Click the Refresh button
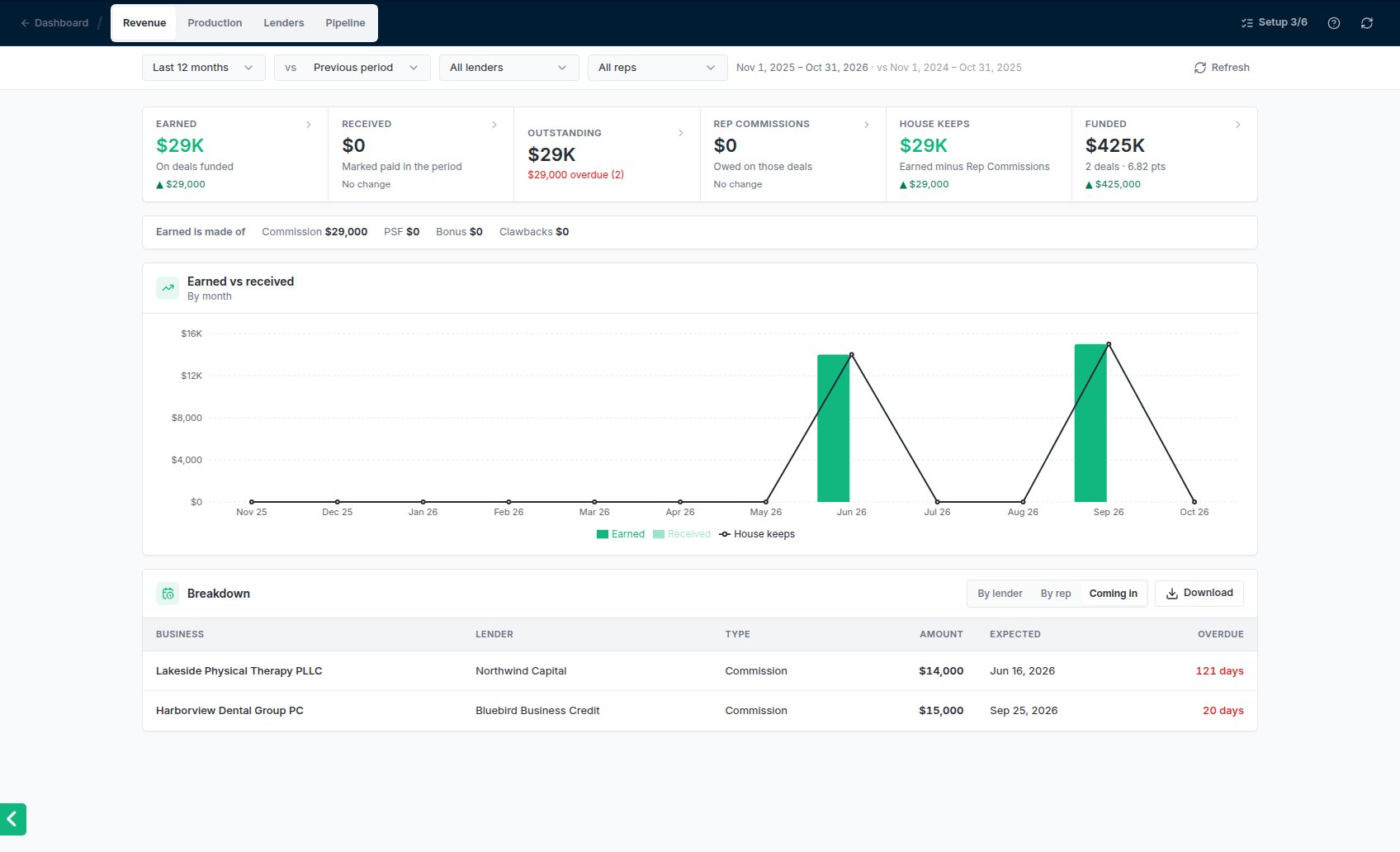This screenshot has height=852, width=1400. tap(1222, 68)
